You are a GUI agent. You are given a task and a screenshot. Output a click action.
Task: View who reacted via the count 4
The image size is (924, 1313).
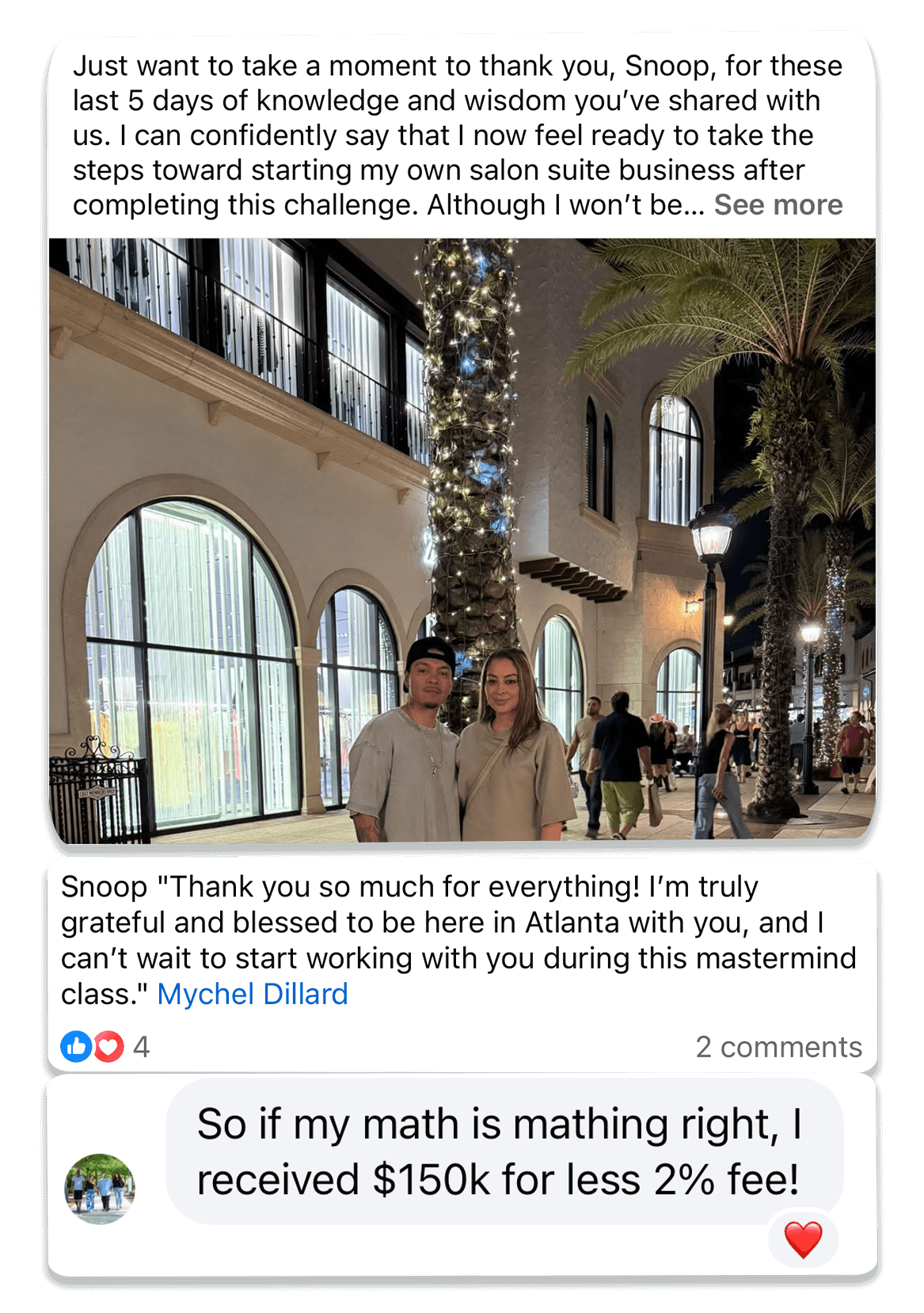point(141,1047)
